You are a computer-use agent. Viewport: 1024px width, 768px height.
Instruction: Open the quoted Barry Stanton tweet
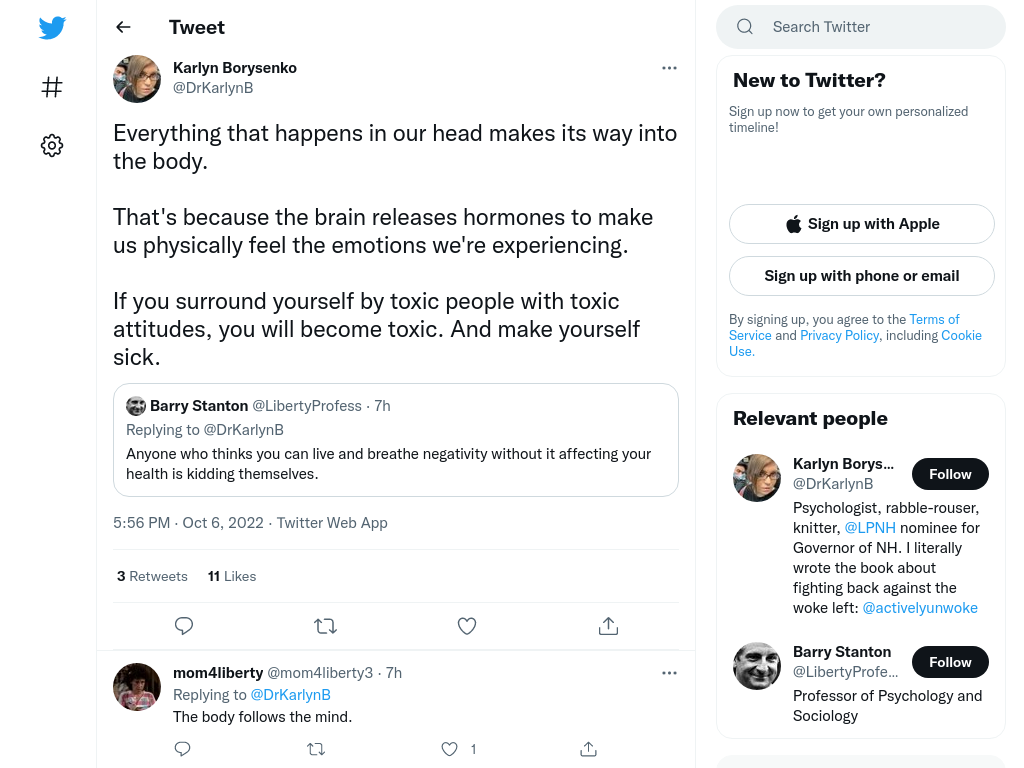(396, 440)
